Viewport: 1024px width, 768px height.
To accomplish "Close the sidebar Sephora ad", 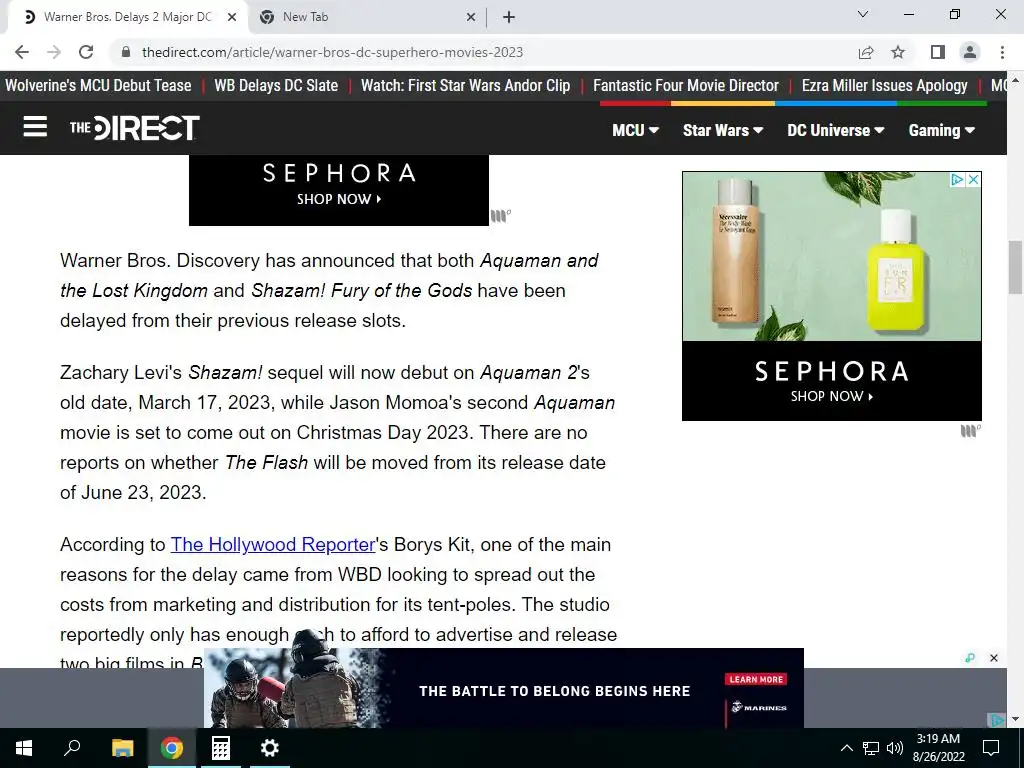I will click(x=973, y=180).
